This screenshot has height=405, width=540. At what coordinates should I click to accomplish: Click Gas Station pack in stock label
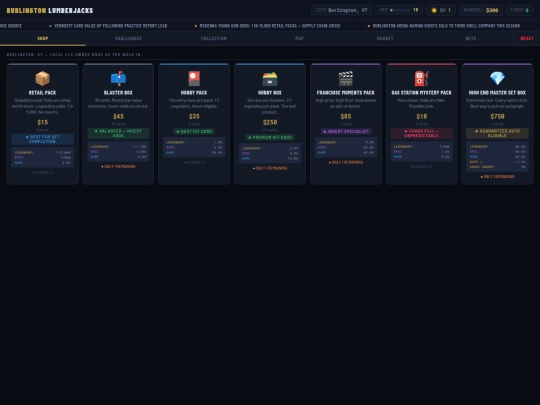point(421,167)
